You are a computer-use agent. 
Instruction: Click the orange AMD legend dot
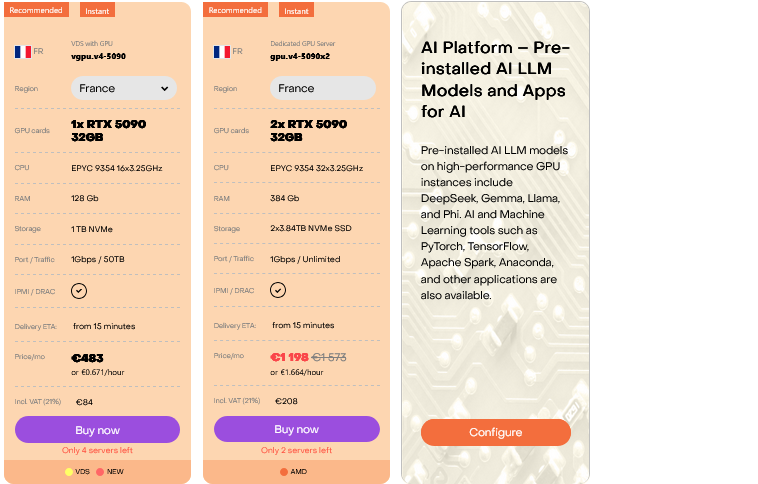[x=284, y=472]
